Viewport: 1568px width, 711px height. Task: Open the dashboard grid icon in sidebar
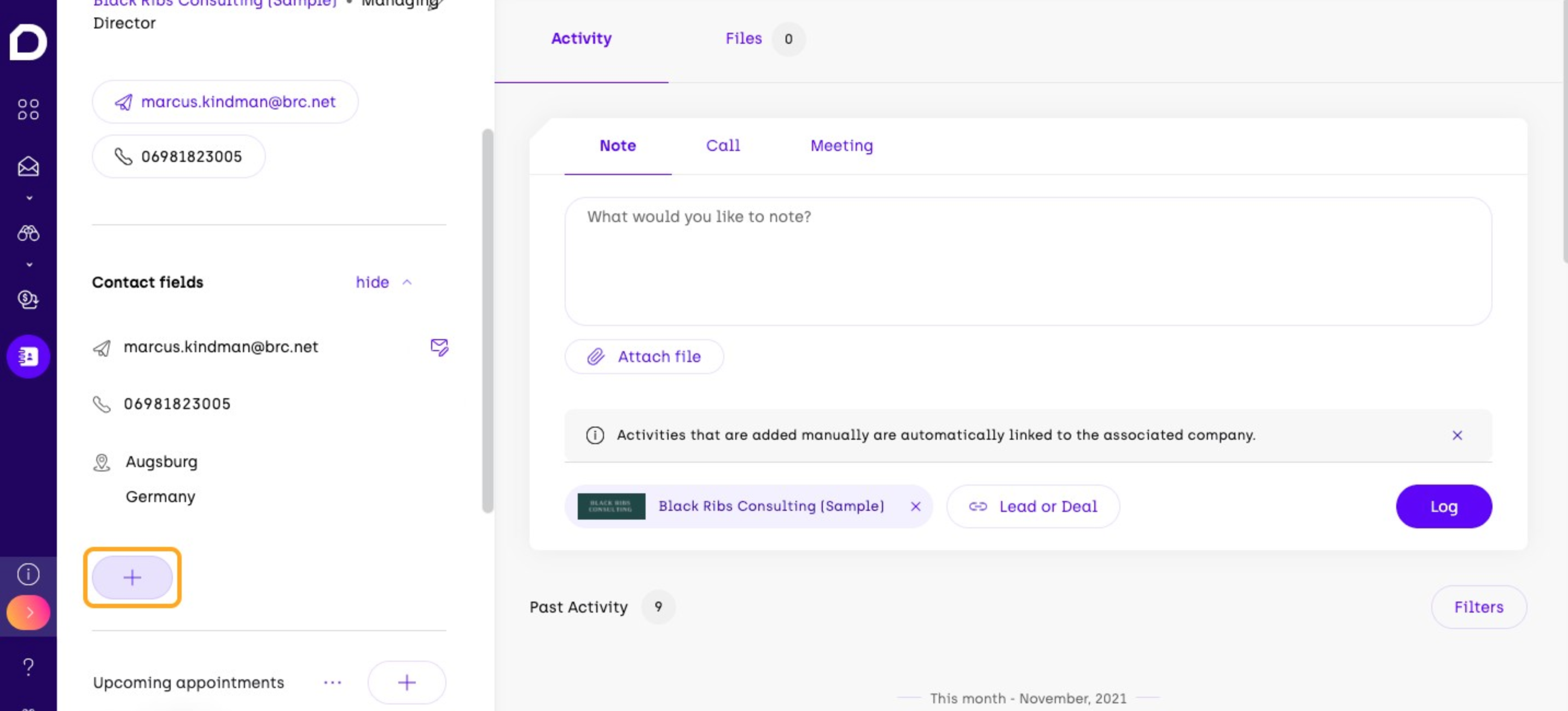[x=28, y=109]
